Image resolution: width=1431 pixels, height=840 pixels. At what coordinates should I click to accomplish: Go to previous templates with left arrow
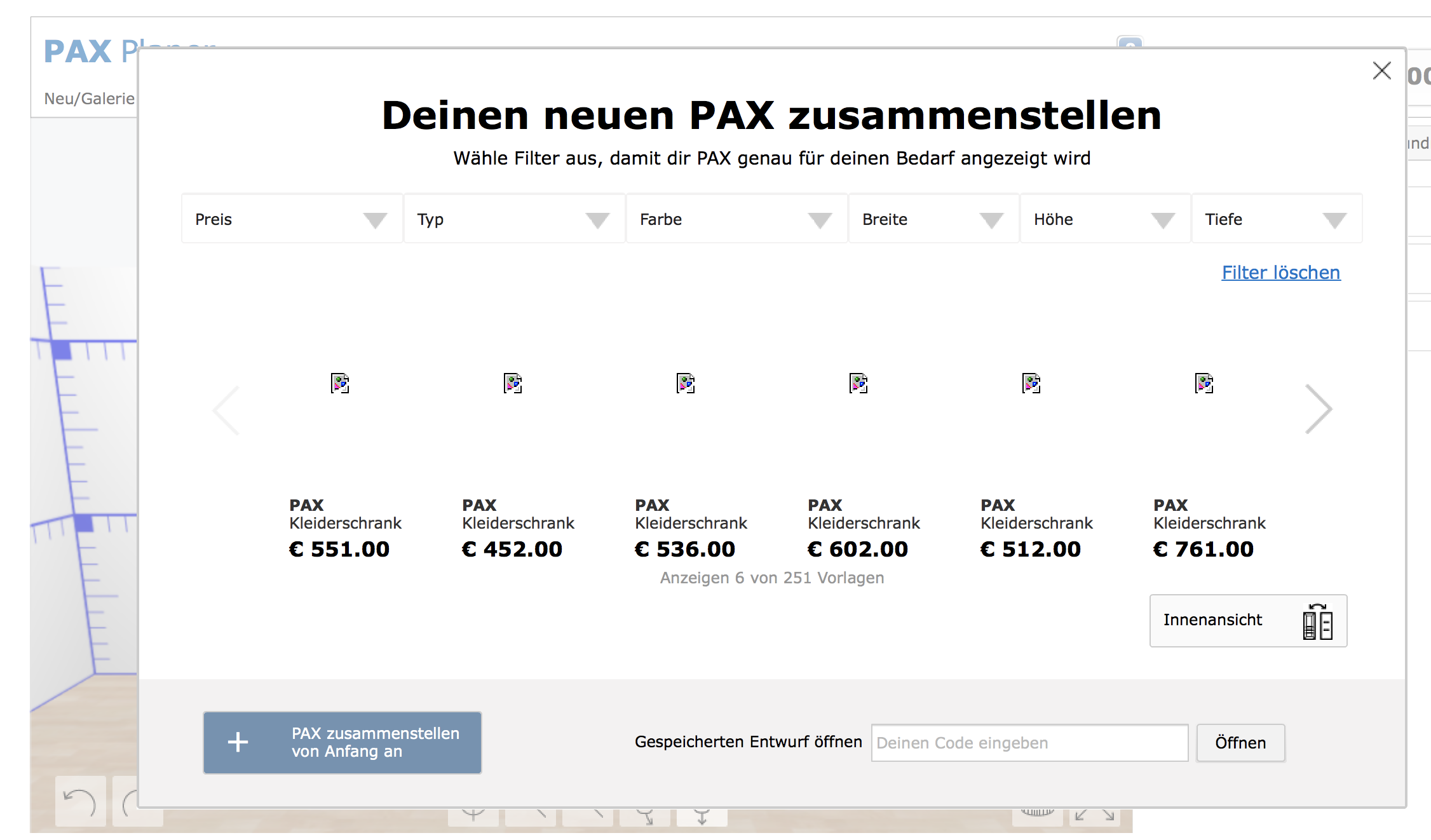pyautogui.click(x=226, y=410)
